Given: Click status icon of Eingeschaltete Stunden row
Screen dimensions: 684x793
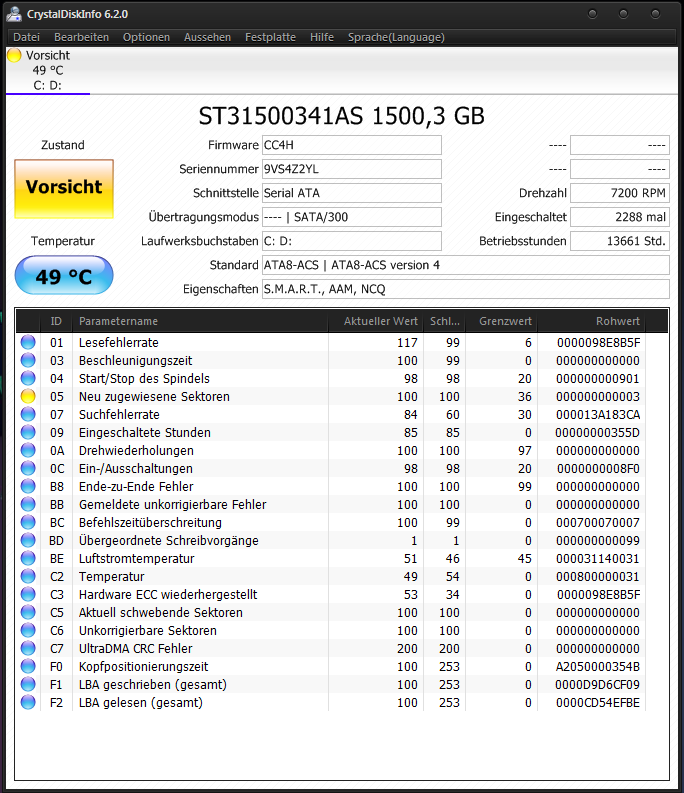Looking at the screenshot, I should [28, 432].
